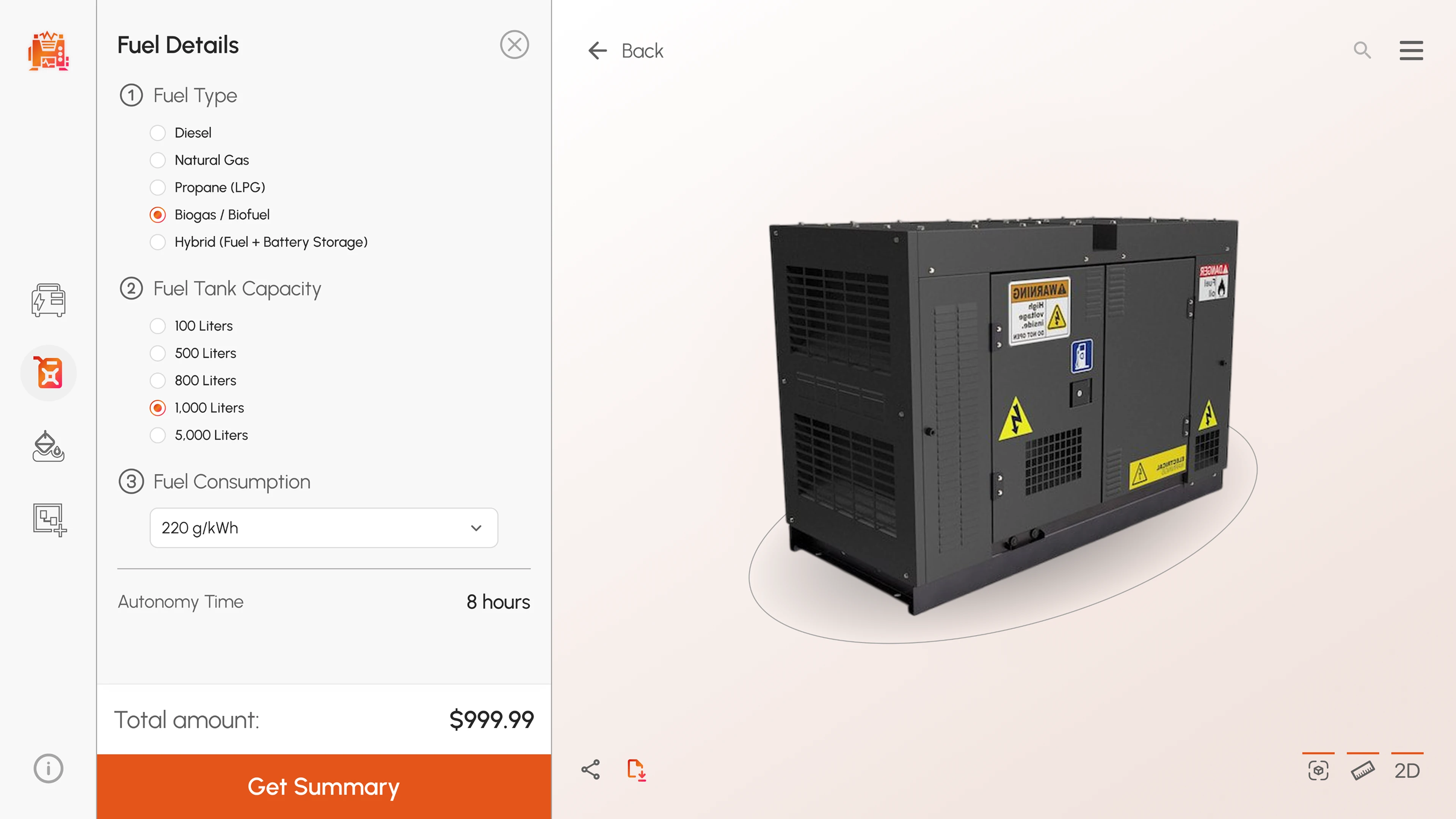Open the paint bucket color sidebar icon

click(48, 447)
